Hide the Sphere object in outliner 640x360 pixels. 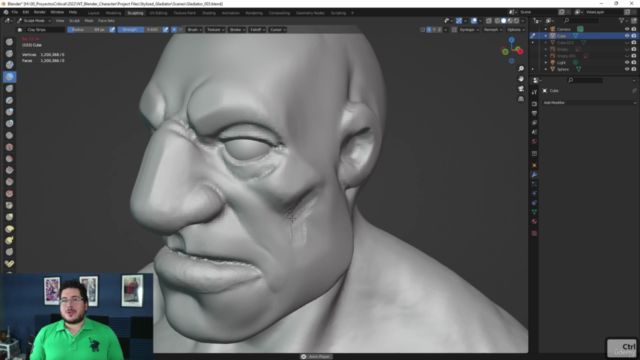(x=627, y=69)
